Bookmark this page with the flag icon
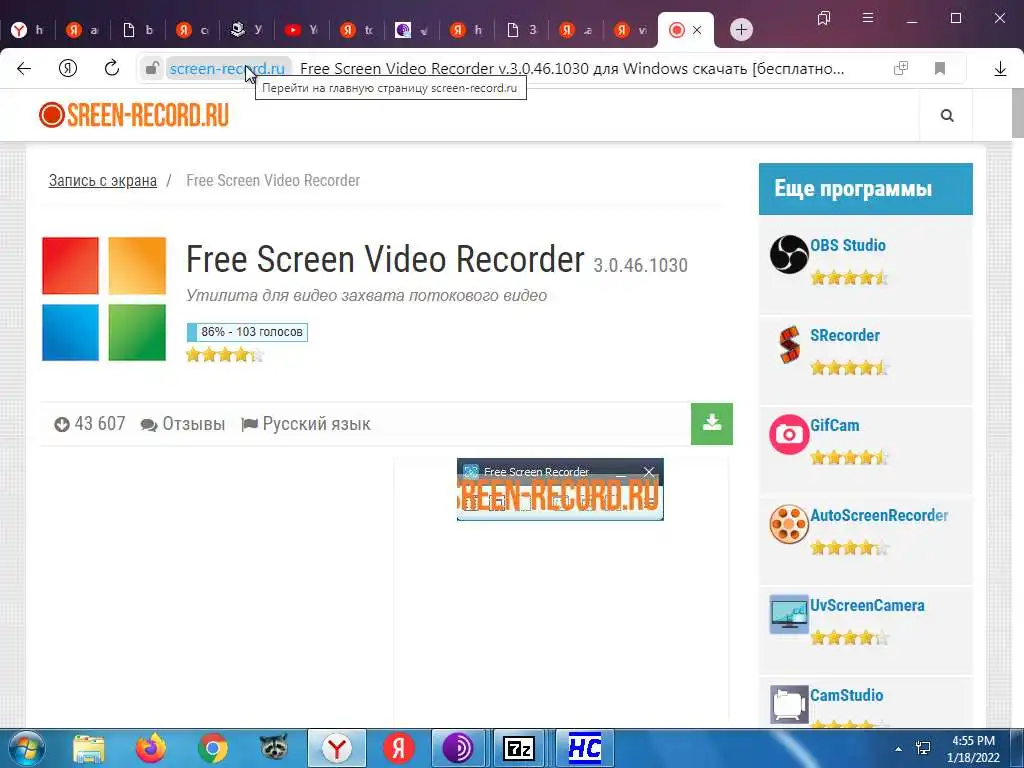The width and height of the screenshot is (1024, 768). click(940, 68)
